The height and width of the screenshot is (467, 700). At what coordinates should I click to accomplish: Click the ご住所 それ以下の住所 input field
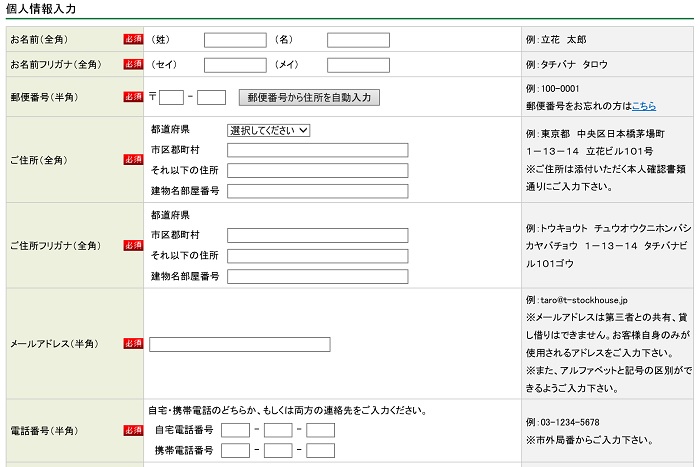pyautogui.click(x=317, y=171)
